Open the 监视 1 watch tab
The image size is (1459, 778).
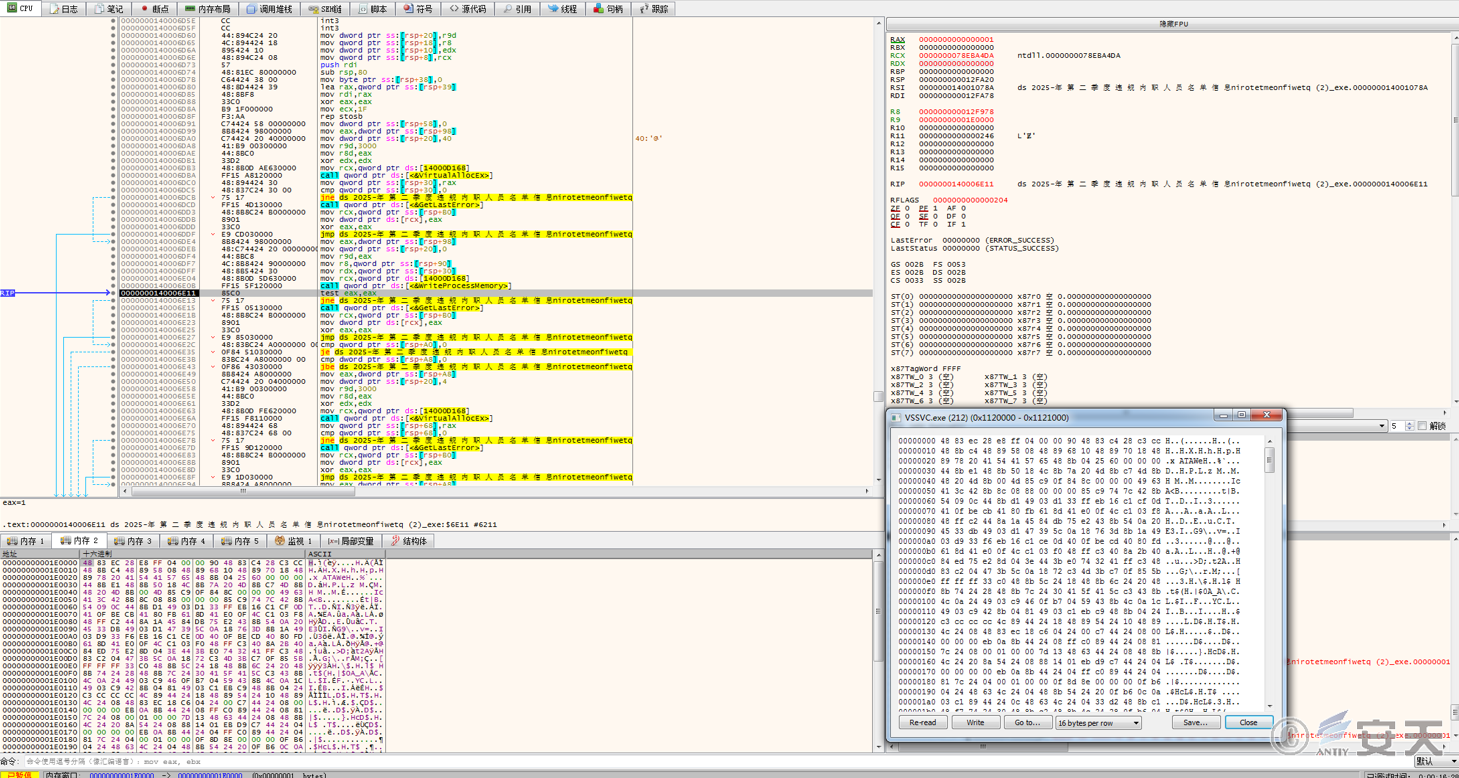(x=294, y=541)
